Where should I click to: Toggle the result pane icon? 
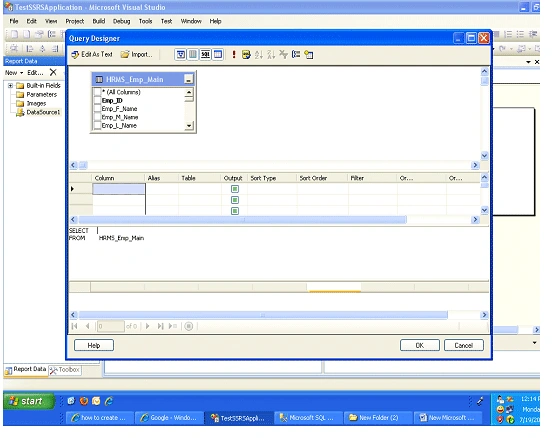click(218, 54)
